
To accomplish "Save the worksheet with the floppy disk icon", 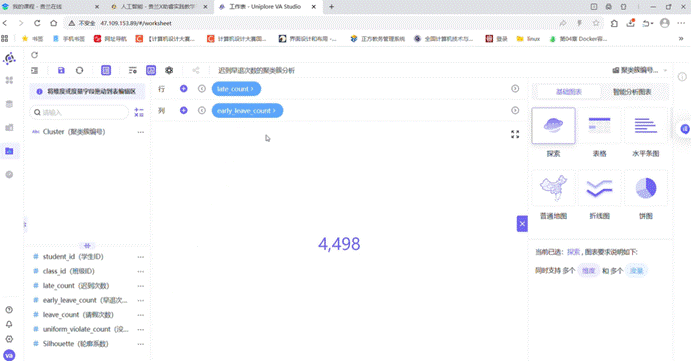I will click(x=61, y=71).
